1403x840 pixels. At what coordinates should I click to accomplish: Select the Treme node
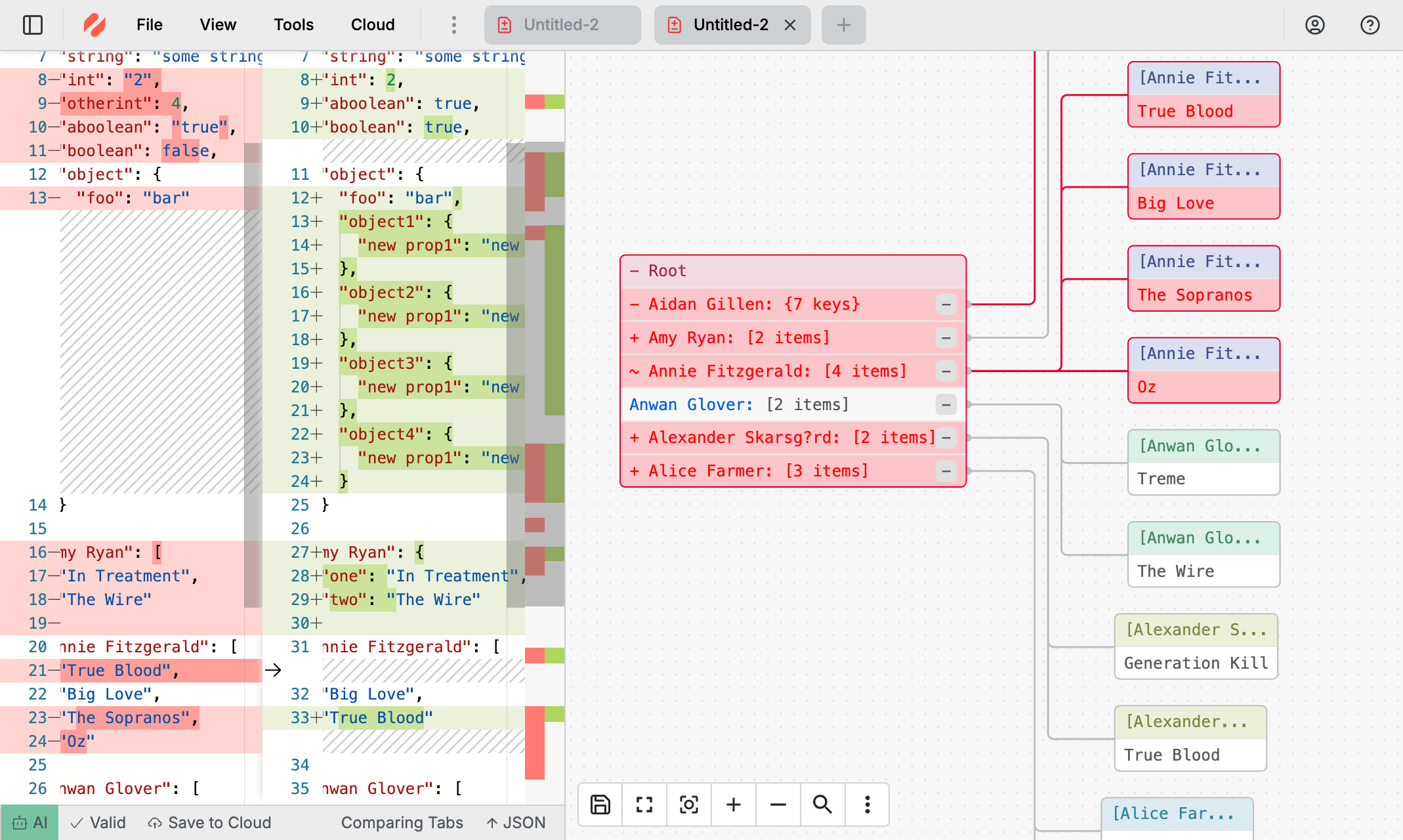click(x=1204, y=463)
